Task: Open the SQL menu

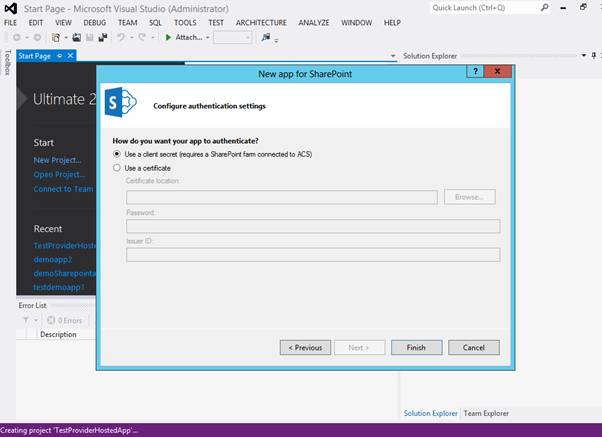Action: (155, 23)
